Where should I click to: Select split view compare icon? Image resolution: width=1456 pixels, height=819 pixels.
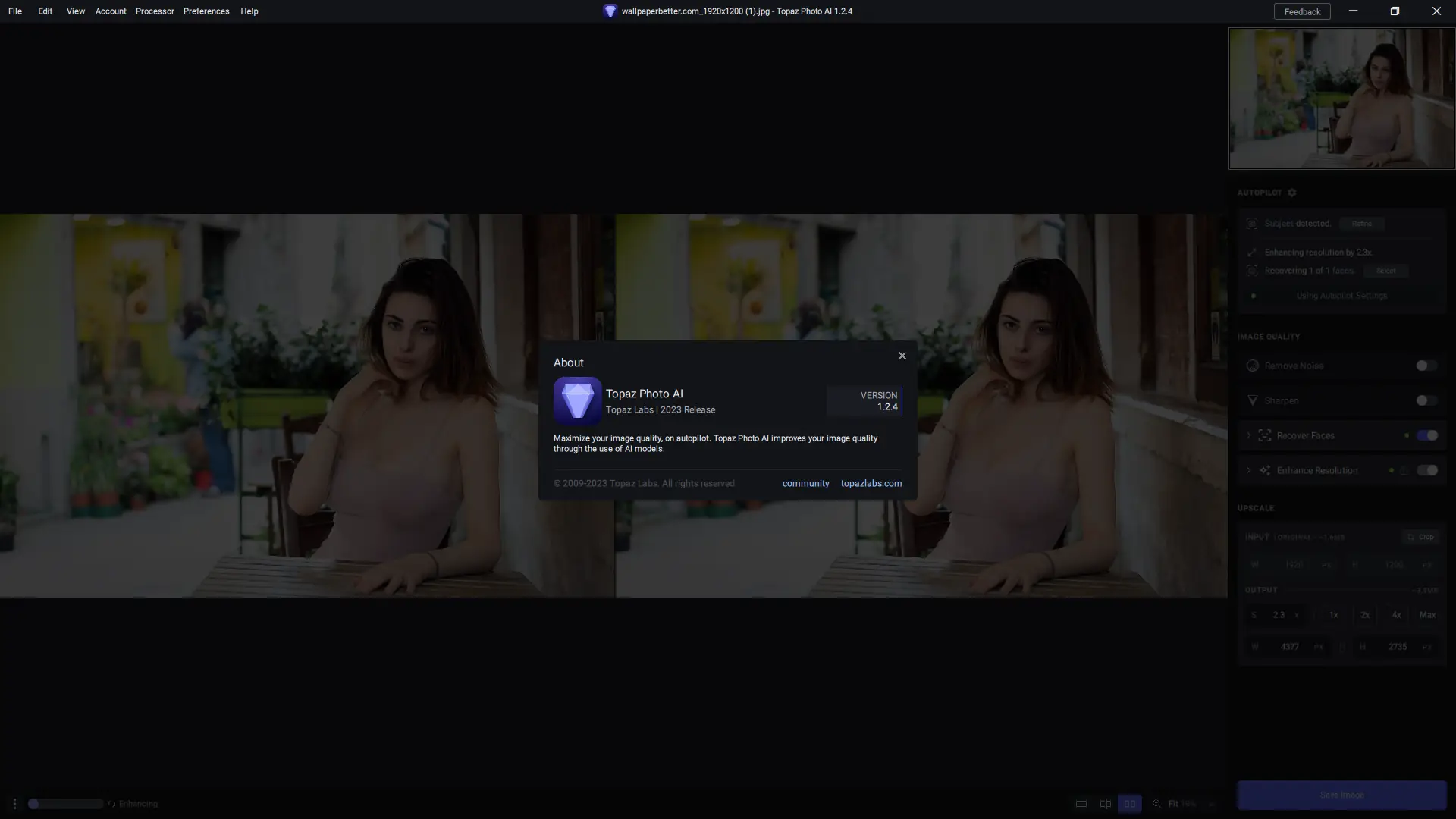(x=1106, y=804)
